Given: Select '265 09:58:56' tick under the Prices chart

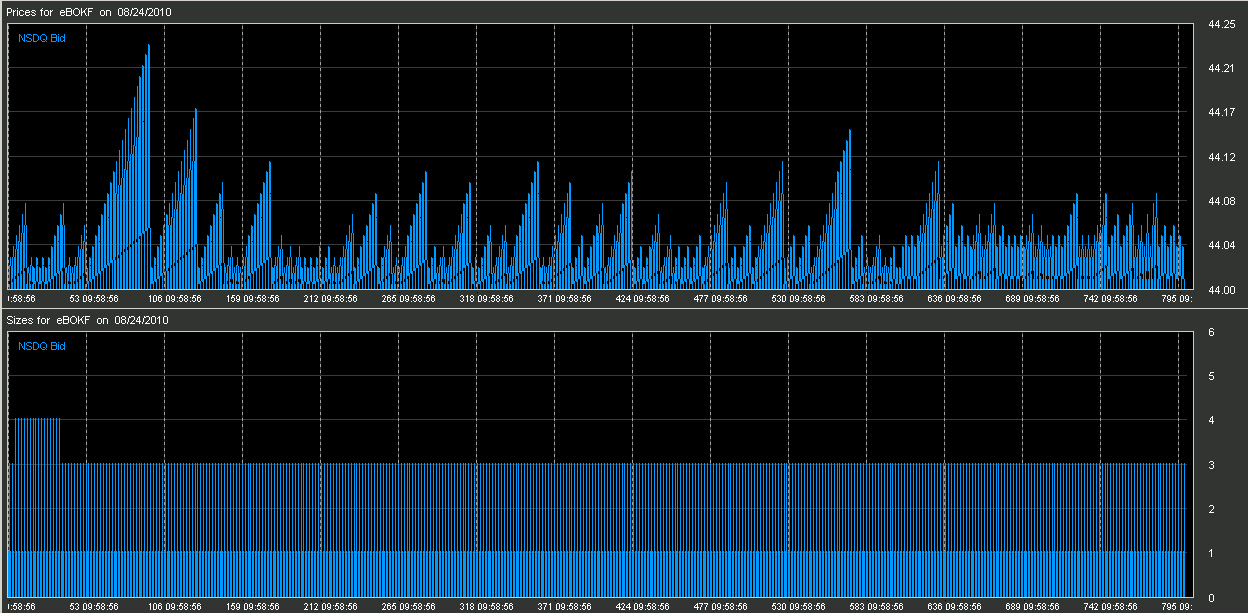Looking at the screenshot, I should coord(409,298).
